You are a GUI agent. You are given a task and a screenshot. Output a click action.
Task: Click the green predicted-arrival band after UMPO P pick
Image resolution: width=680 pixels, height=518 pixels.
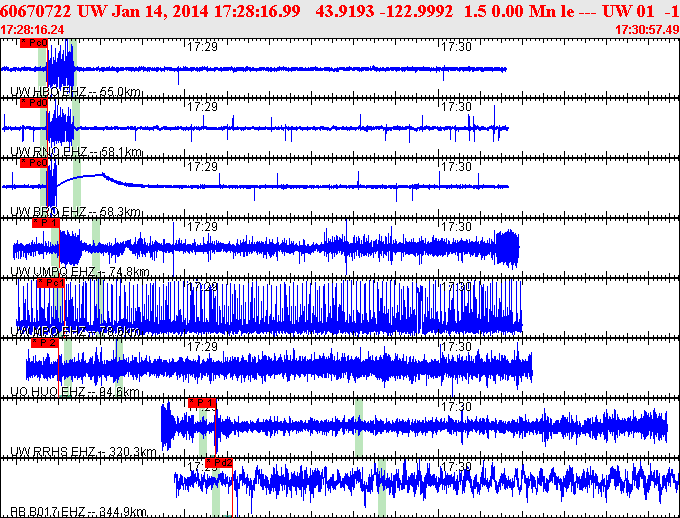(x=96, y=247)
